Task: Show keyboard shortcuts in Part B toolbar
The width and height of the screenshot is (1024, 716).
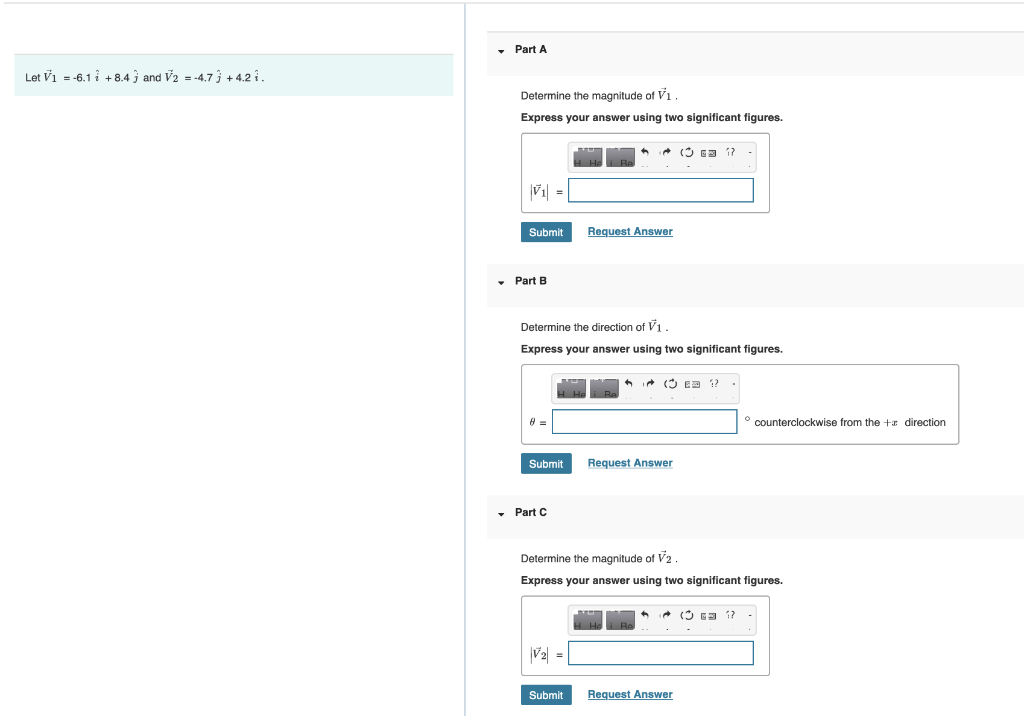Action: pyautogui.click(x=692, y=384)
